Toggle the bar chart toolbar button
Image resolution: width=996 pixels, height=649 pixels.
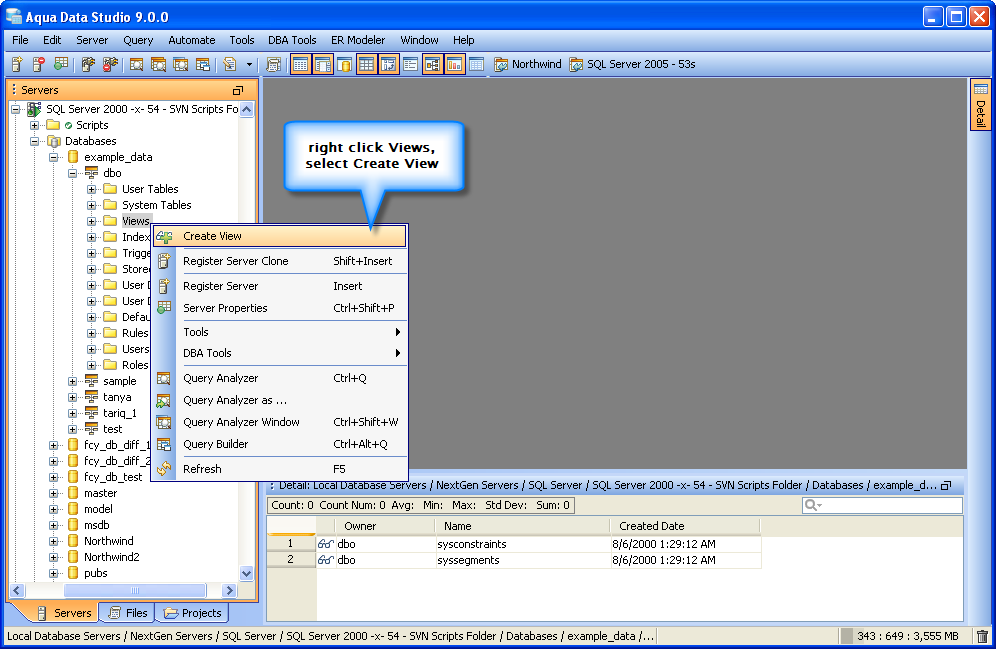pos(455,64)
